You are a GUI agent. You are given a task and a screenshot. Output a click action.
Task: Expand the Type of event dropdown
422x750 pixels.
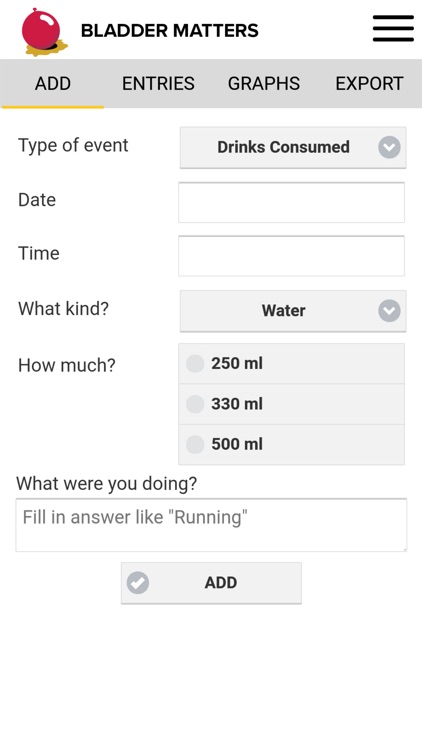[x=293, y=147]
